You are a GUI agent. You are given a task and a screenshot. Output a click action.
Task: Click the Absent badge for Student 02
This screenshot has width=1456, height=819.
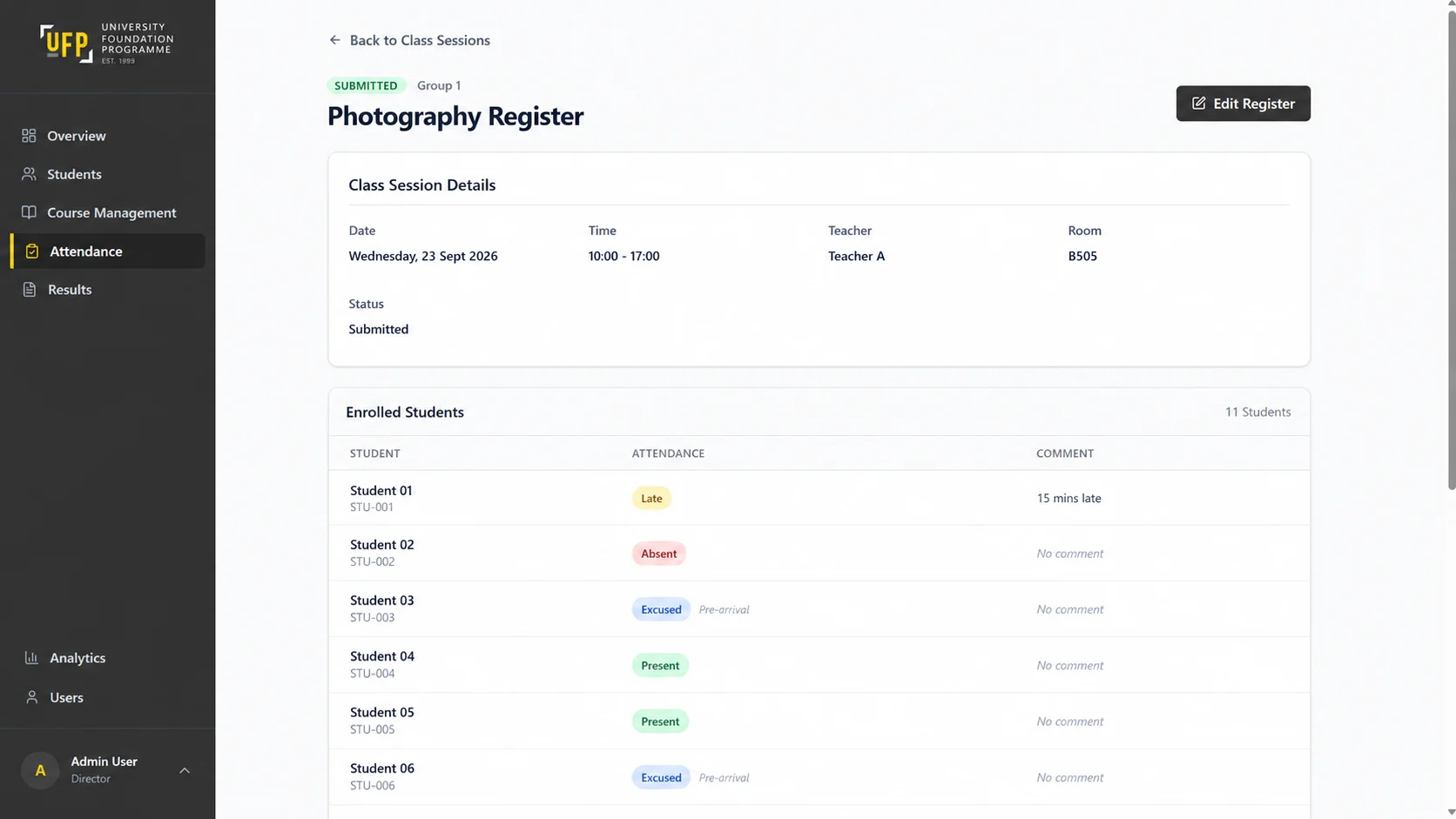click(658, 554)
